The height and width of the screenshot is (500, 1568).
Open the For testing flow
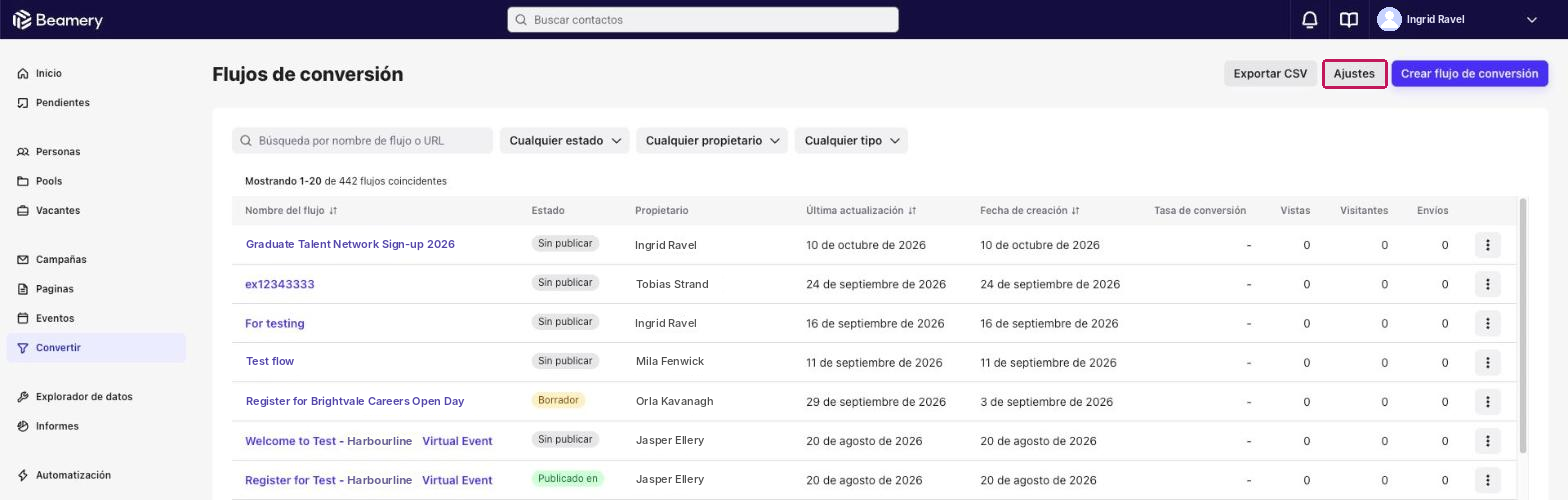(275, 323)
